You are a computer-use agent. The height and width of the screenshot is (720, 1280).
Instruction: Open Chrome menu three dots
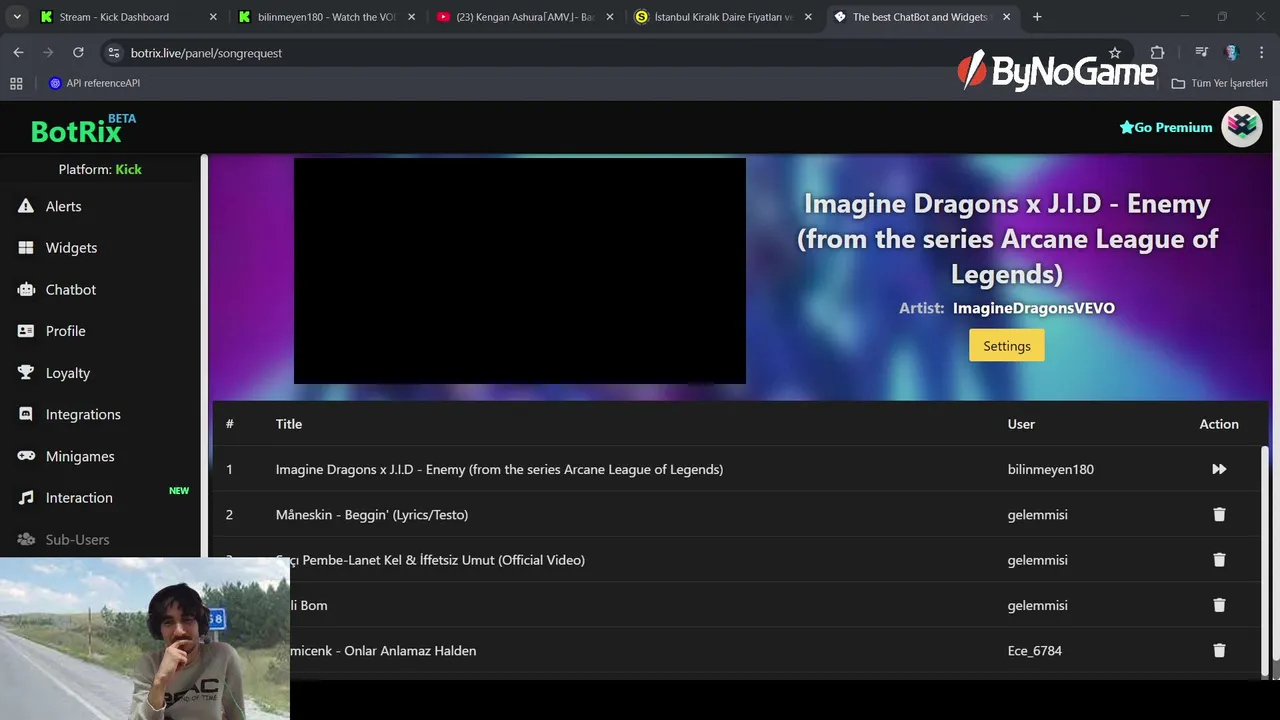click(x=1262, y=53)
